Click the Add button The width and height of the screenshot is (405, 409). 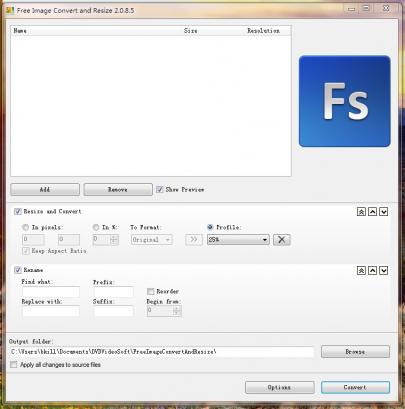pyautogui.click(x=45, y=190)
